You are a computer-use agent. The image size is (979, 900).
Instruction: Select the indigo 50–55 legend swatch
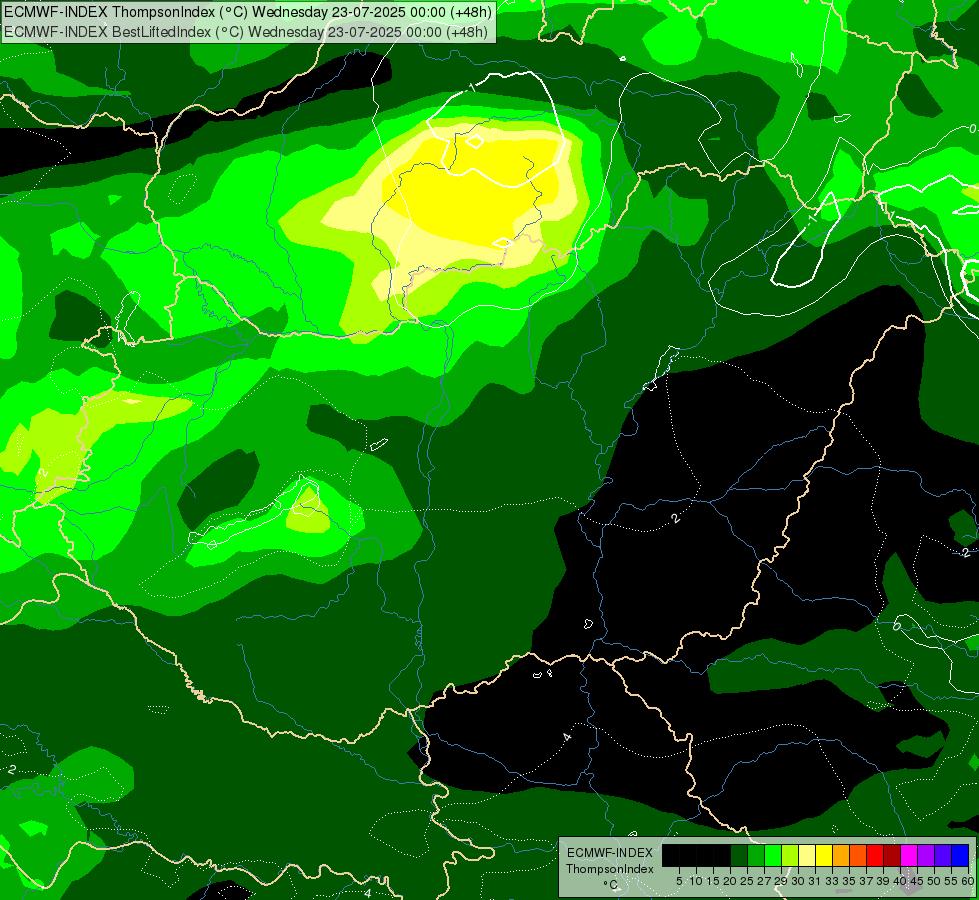point(943,855)
